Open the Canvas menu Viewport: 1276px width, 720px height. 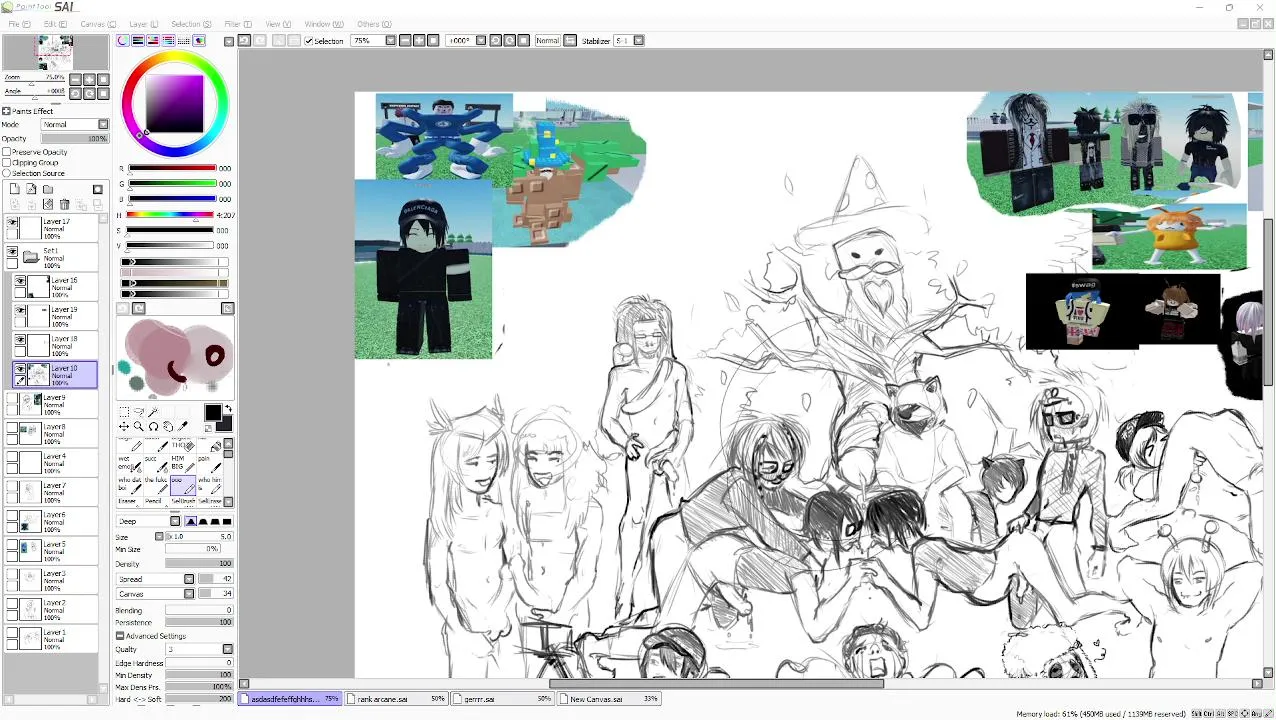coord(97,24)
